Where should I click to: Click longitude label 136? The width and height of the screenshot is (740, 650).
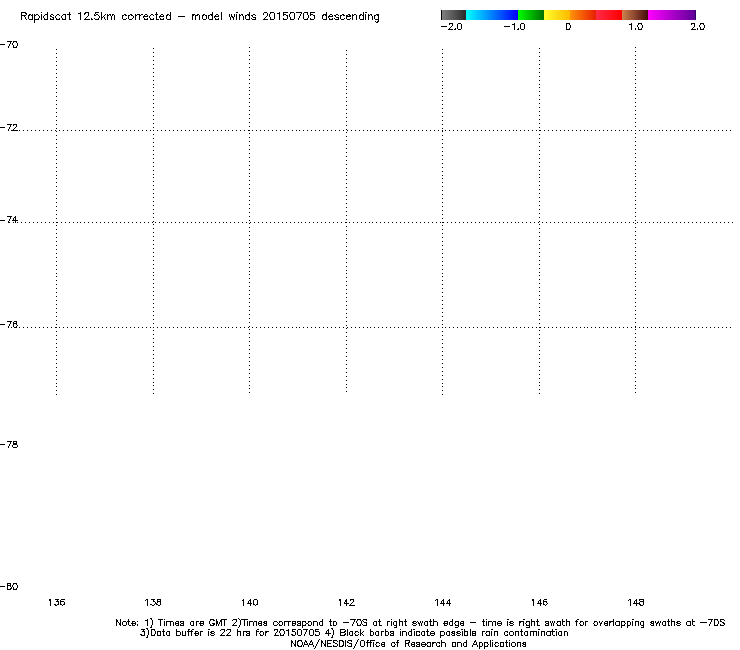[x=57, y=603]
